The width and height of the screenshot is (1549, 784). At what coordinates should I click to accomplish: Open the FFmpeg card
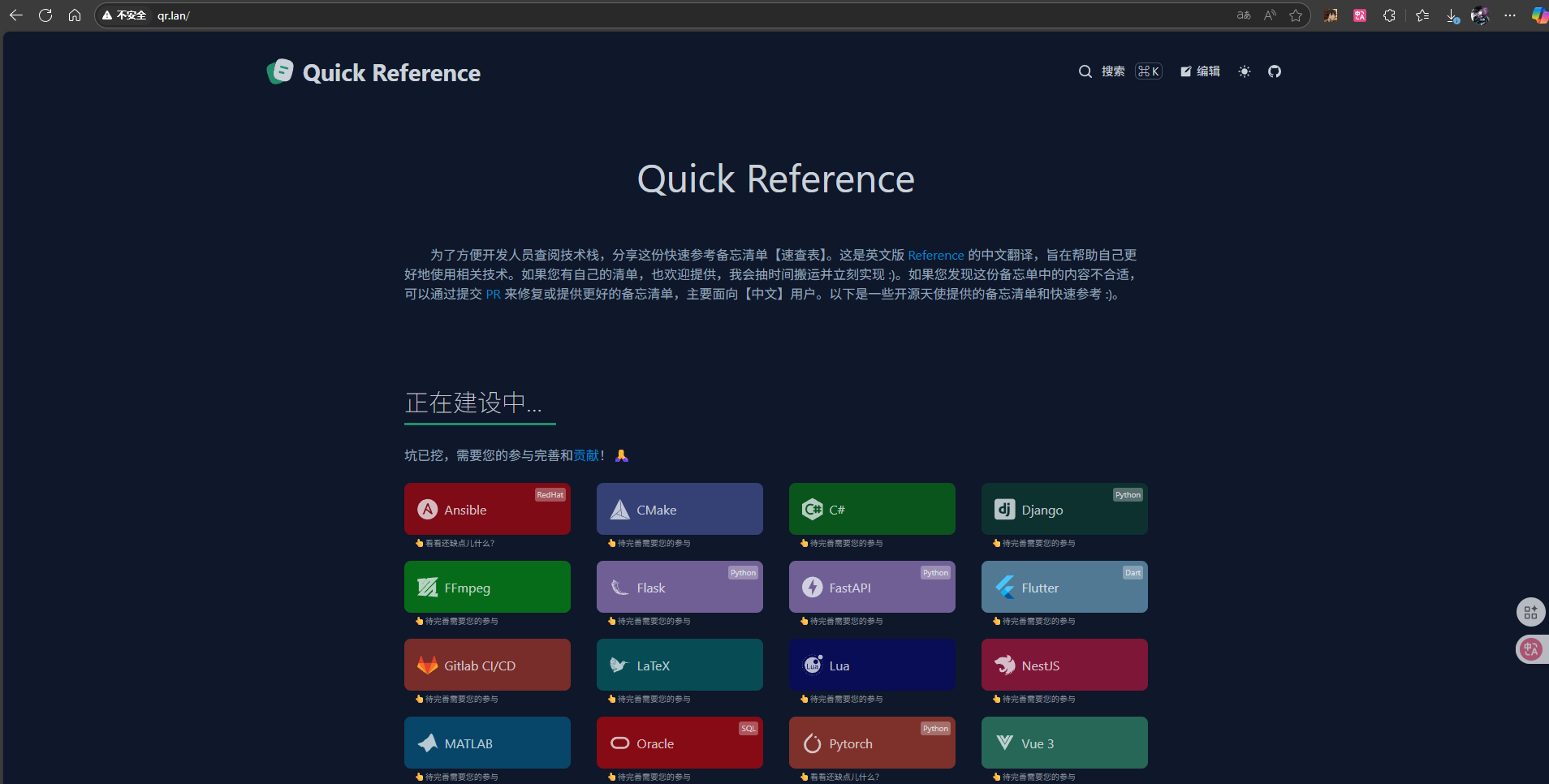click(487, 587)
